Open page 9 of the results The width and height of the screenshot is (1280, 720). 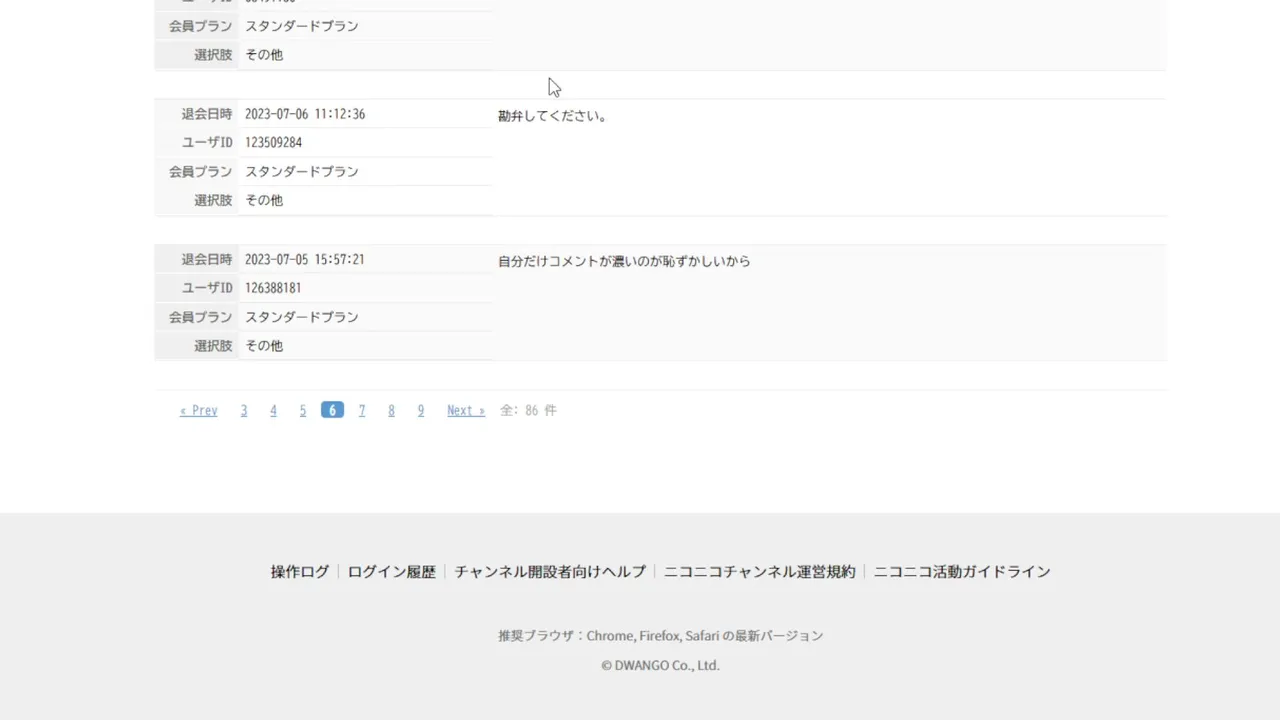[x=421, y=411]
